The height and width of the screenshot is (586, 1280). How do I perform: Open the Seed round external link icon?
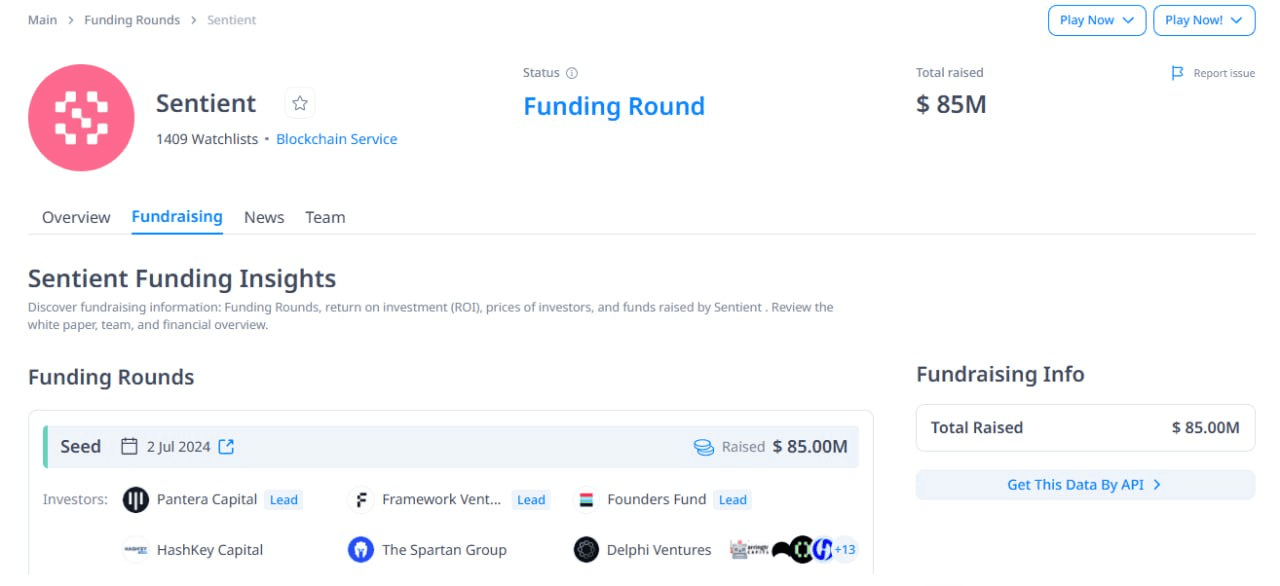tap(226, 447)
